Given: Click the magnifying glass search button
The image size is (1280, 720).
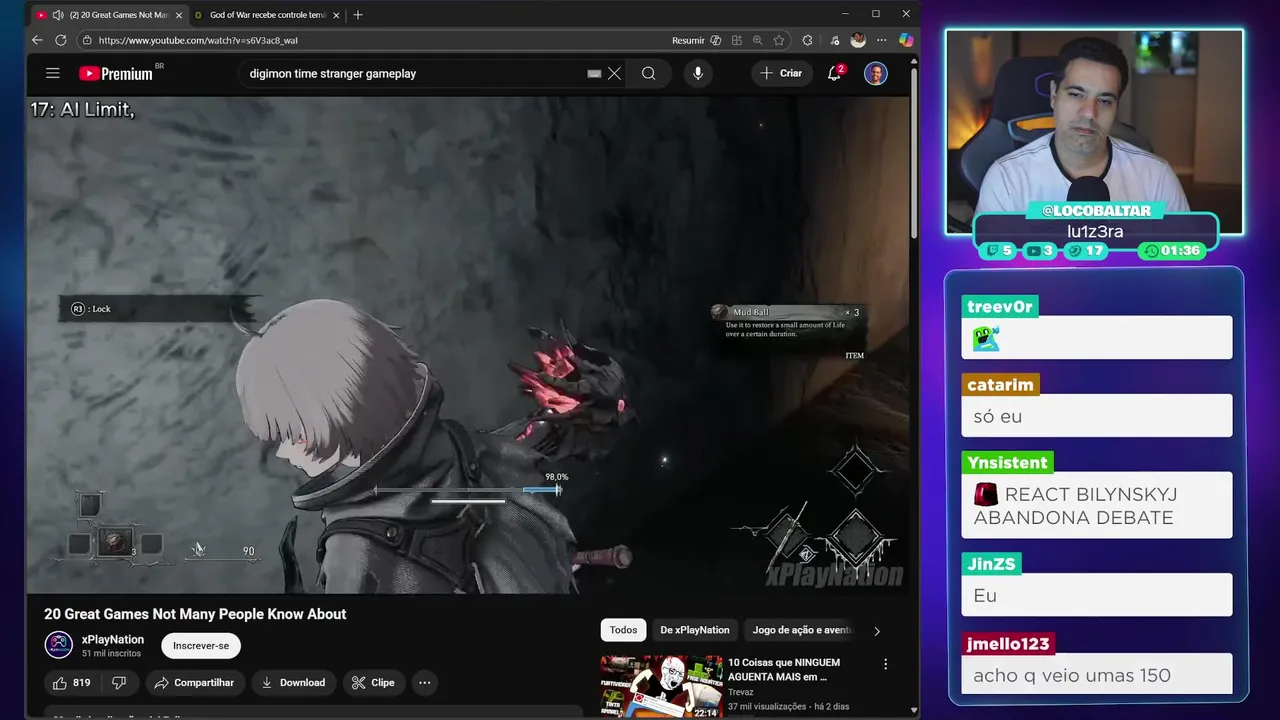Looking at the screenshot, I should (649, 73).
